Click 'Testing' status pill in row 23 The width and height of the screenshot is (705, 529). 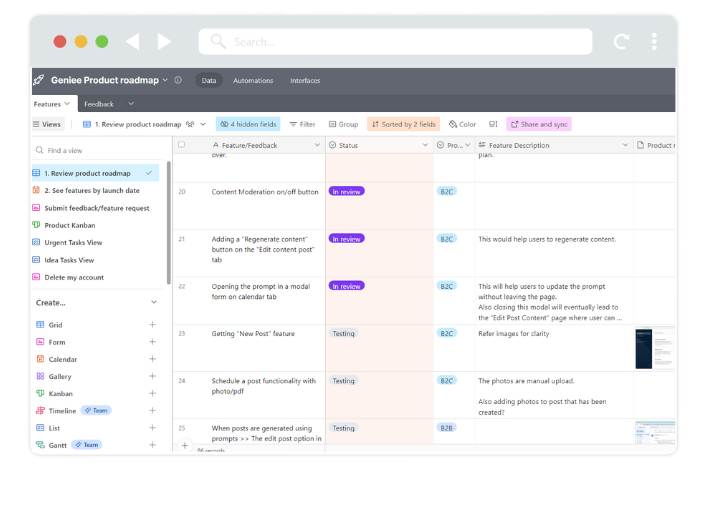pyautogui.click(x=344, y=333)
